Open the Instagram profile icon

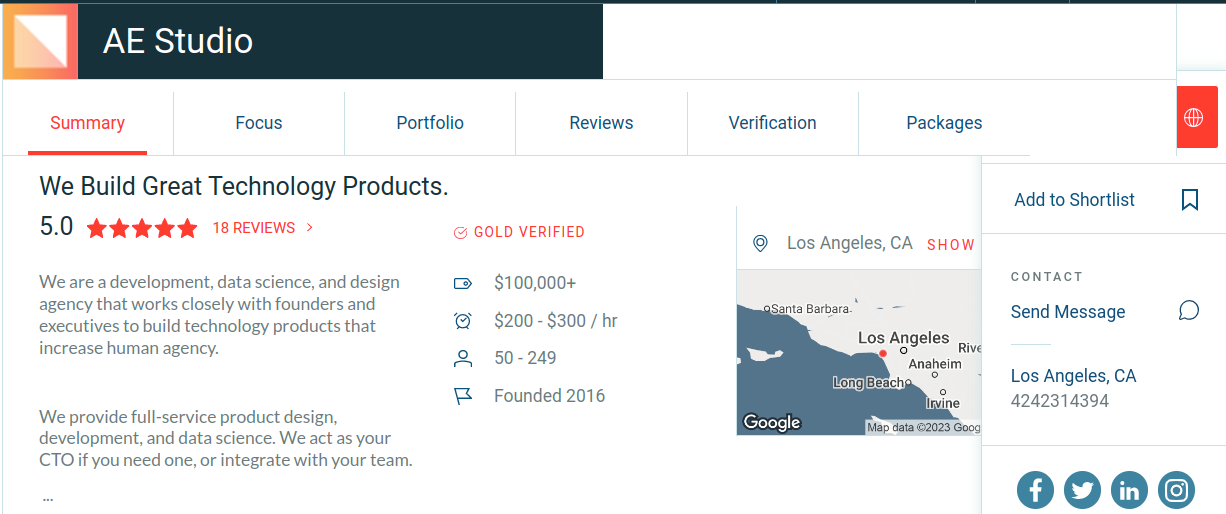point(1176,490)
